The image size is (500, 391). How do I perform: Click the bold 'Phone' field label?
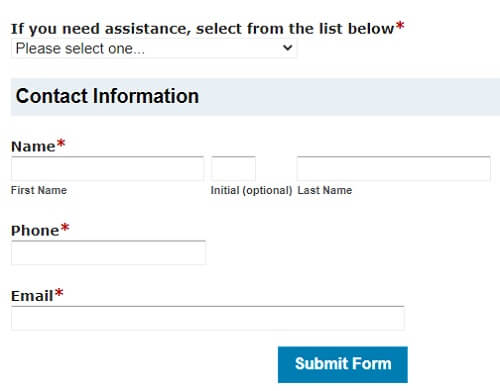35,231
